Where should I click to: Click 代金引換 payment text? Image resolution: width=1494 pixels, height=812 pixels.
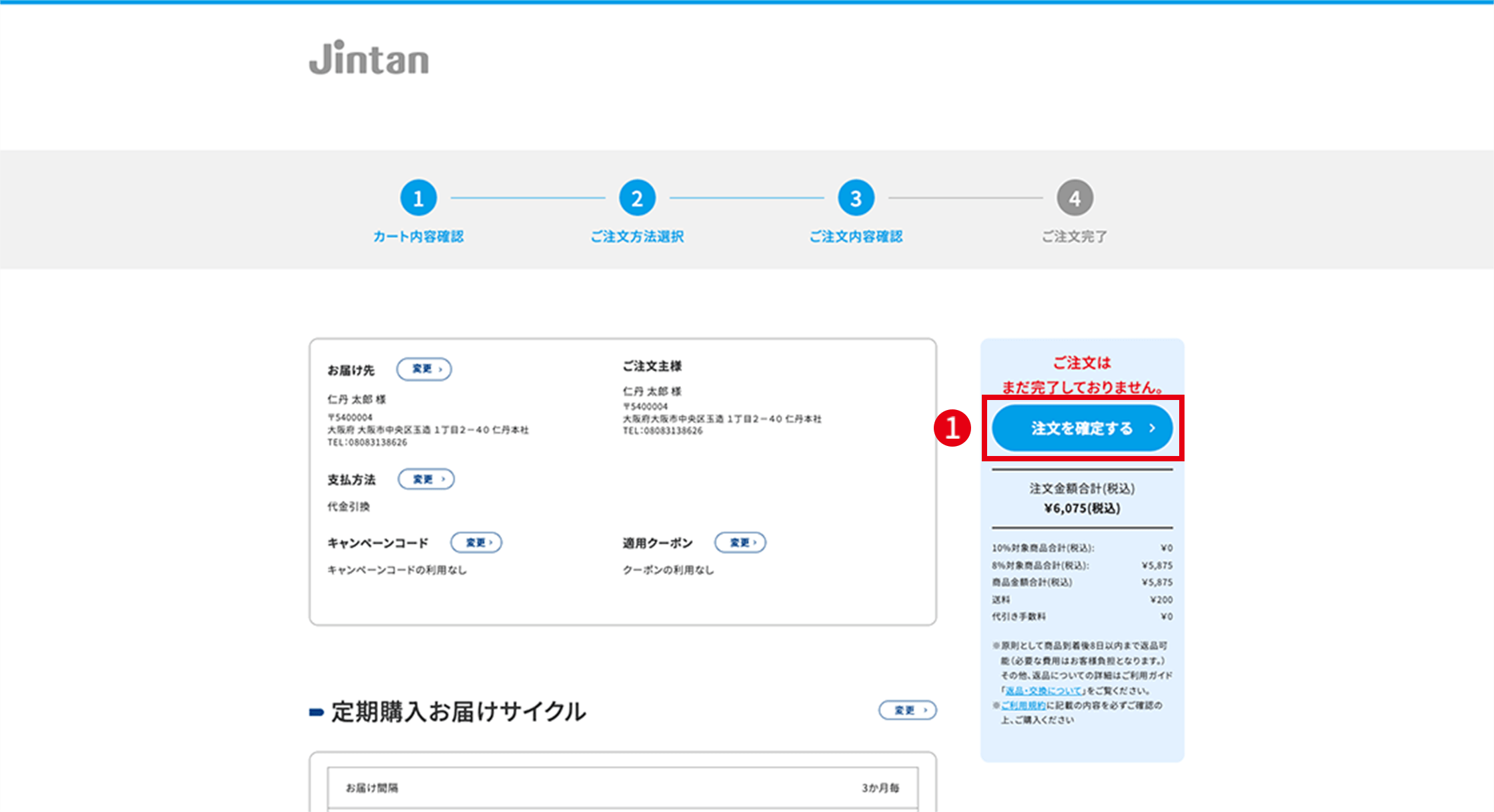coord(348,507)
